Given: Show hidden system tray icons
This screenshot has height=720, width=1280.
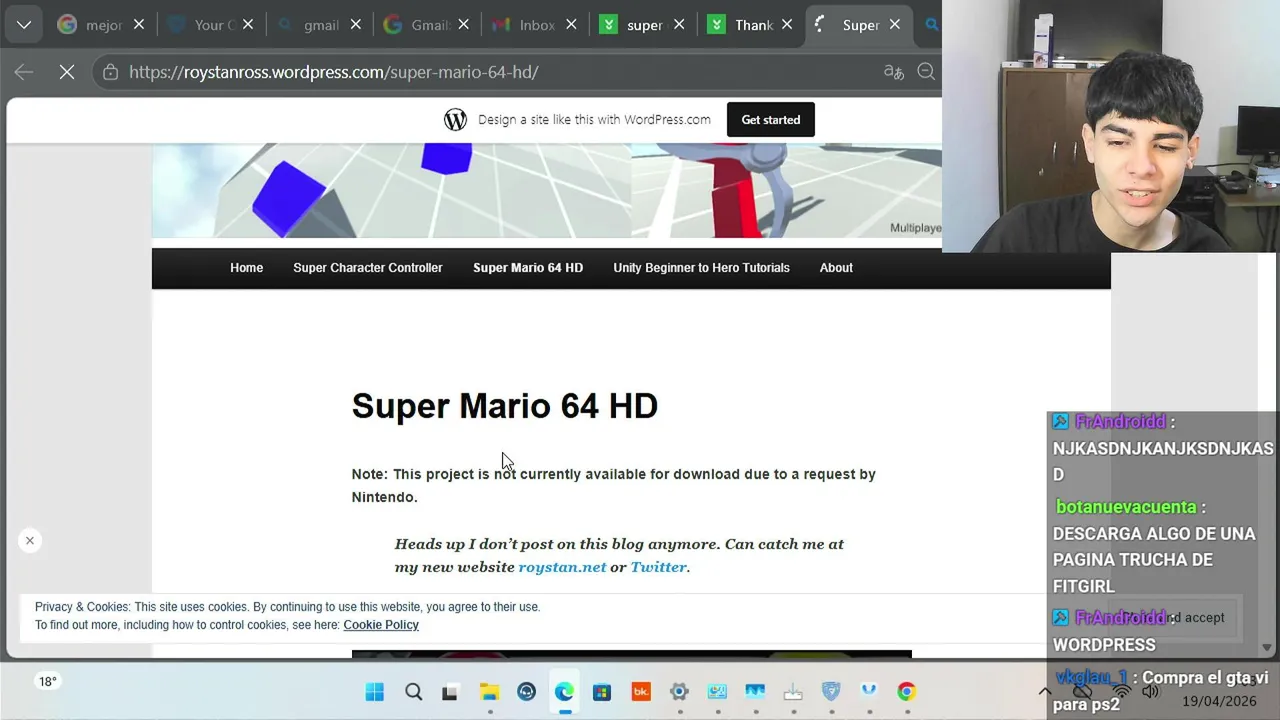Looking at the screenshot, I should pyautogui.click(x=1045, y=691).
